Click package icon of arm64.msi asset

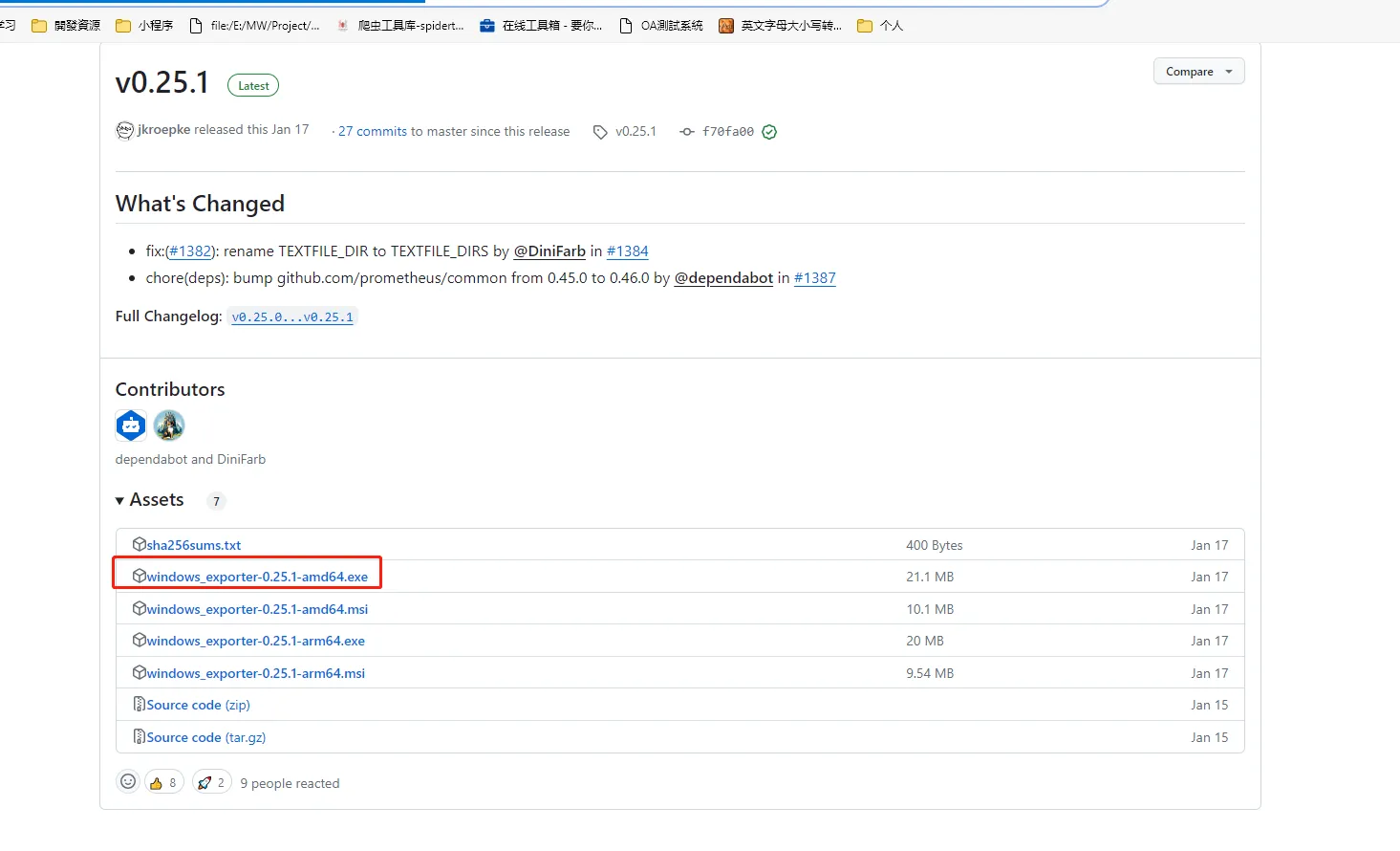tap(140, 672)
